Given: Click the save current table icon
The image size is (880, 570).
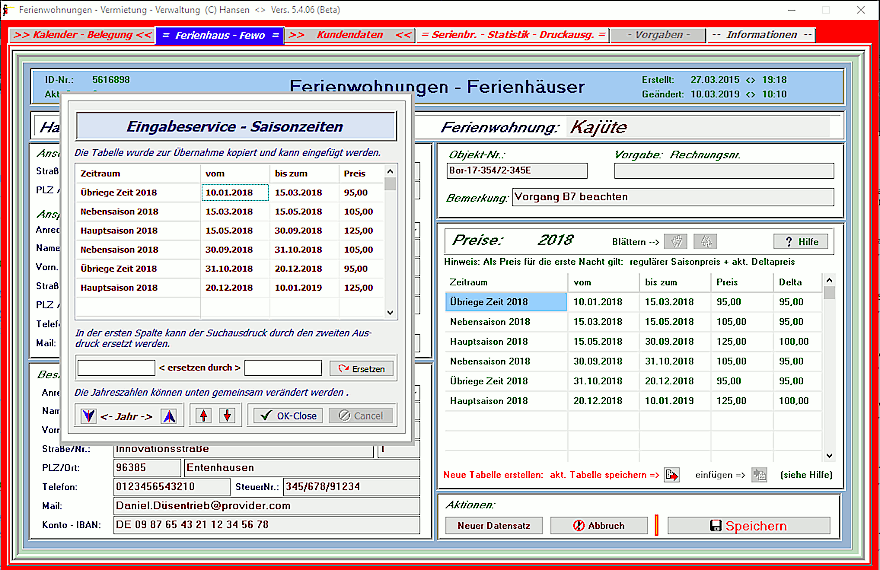Looking at the screenshot, I should pos(672,475).
